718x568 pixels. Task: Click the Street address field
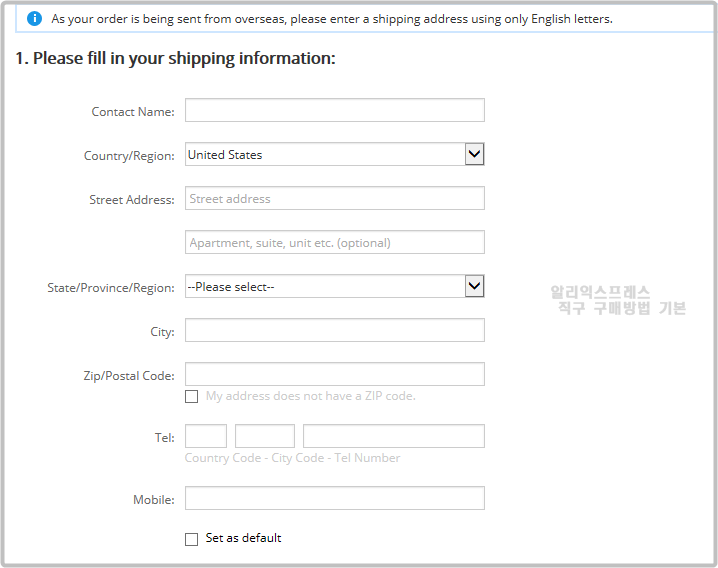[x=335, y=198]
